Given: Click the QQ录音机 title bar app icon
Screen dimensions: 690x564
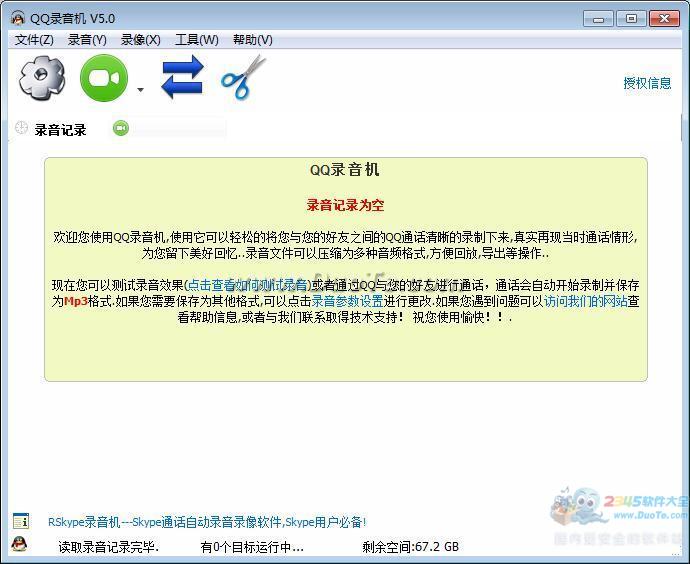Looking at the screenshot, I should 18,18.
